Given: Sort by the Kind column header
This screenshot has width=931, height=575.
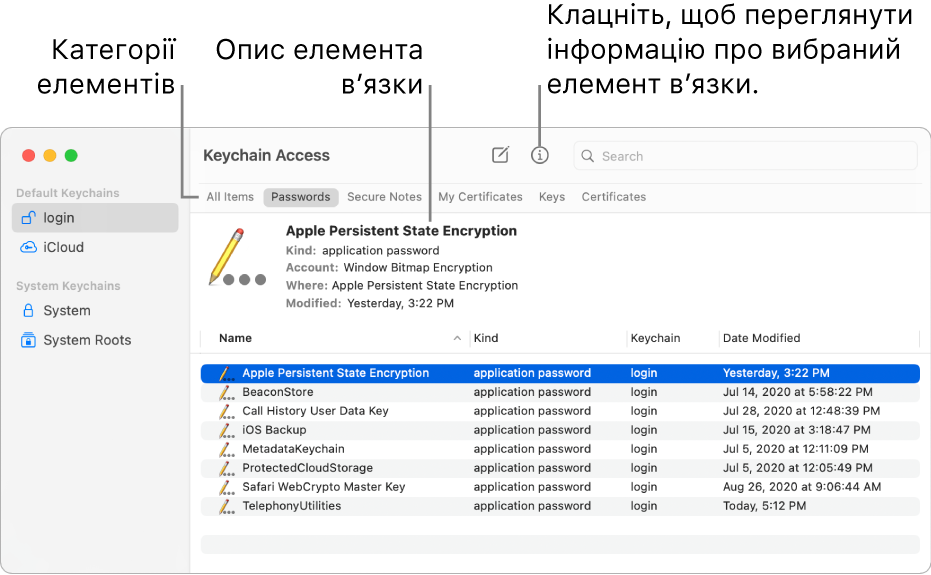Looking at the screenshot, I should click(x=486, y=338).
